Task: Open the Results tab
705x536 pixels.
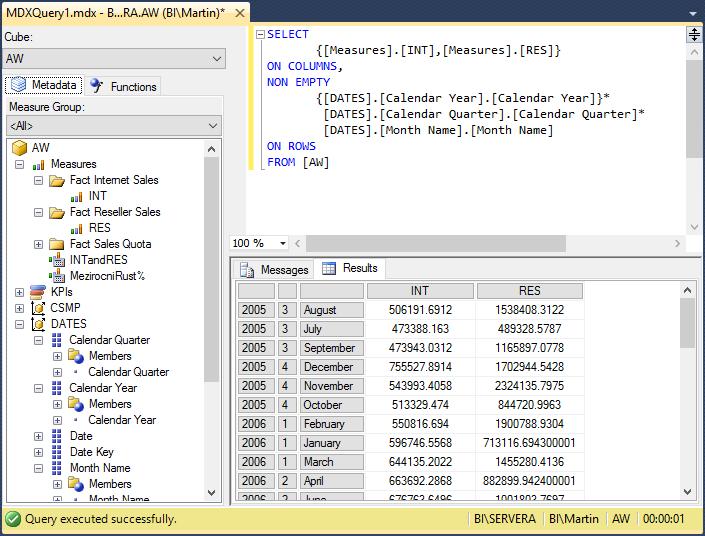Action: click(350, 268)
